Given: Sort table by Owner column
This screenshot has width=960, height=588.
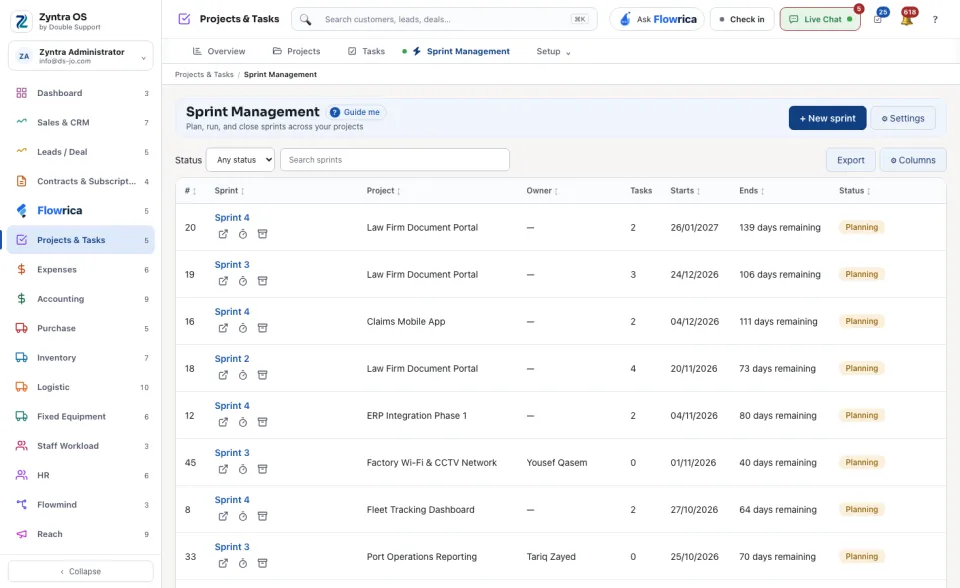Looking at the screenshot, I should 542,191.
